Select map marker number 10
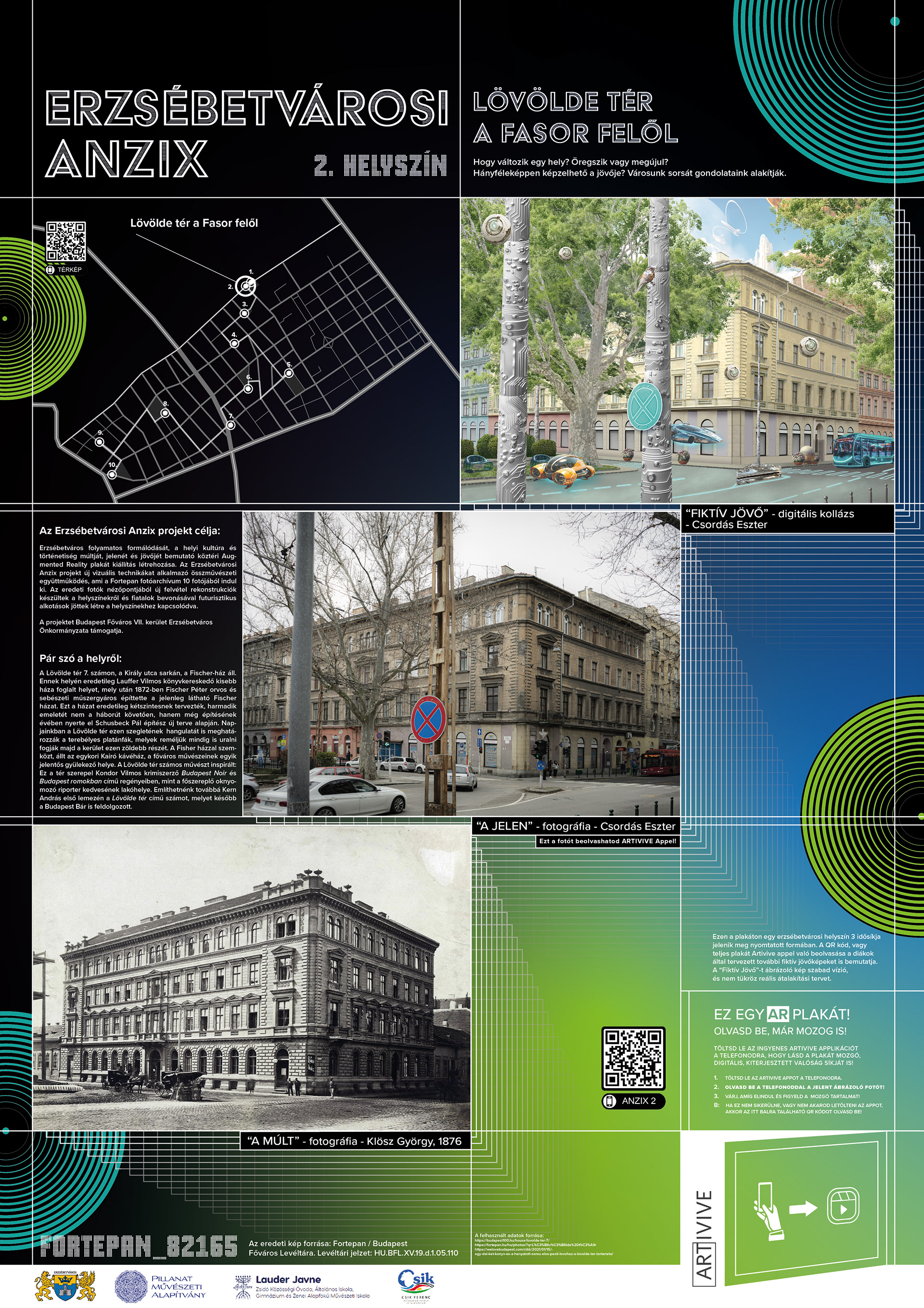The image size is (924, 1308). (x=112, y=474)
